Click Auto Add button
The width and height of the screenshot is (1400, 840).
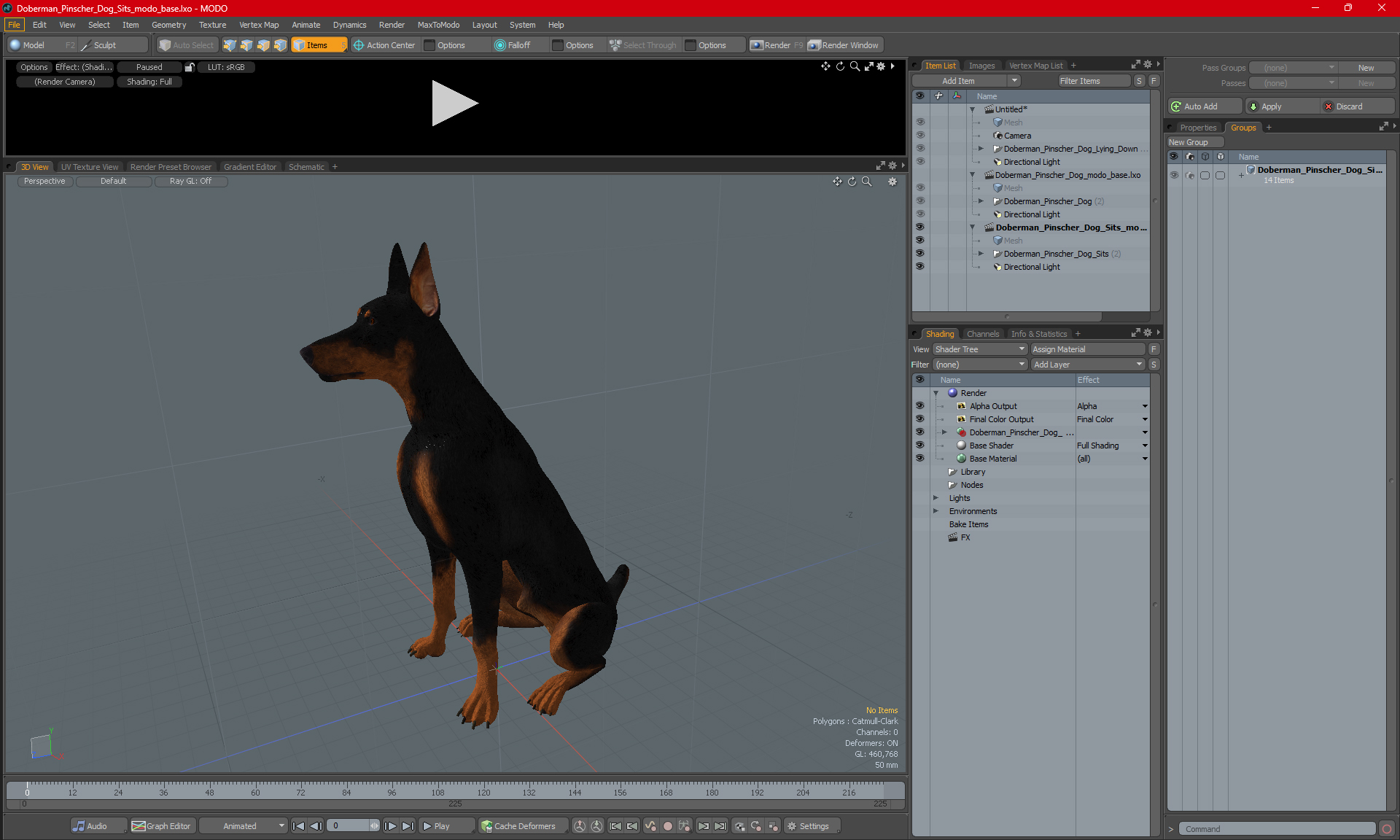(1205, 106)
